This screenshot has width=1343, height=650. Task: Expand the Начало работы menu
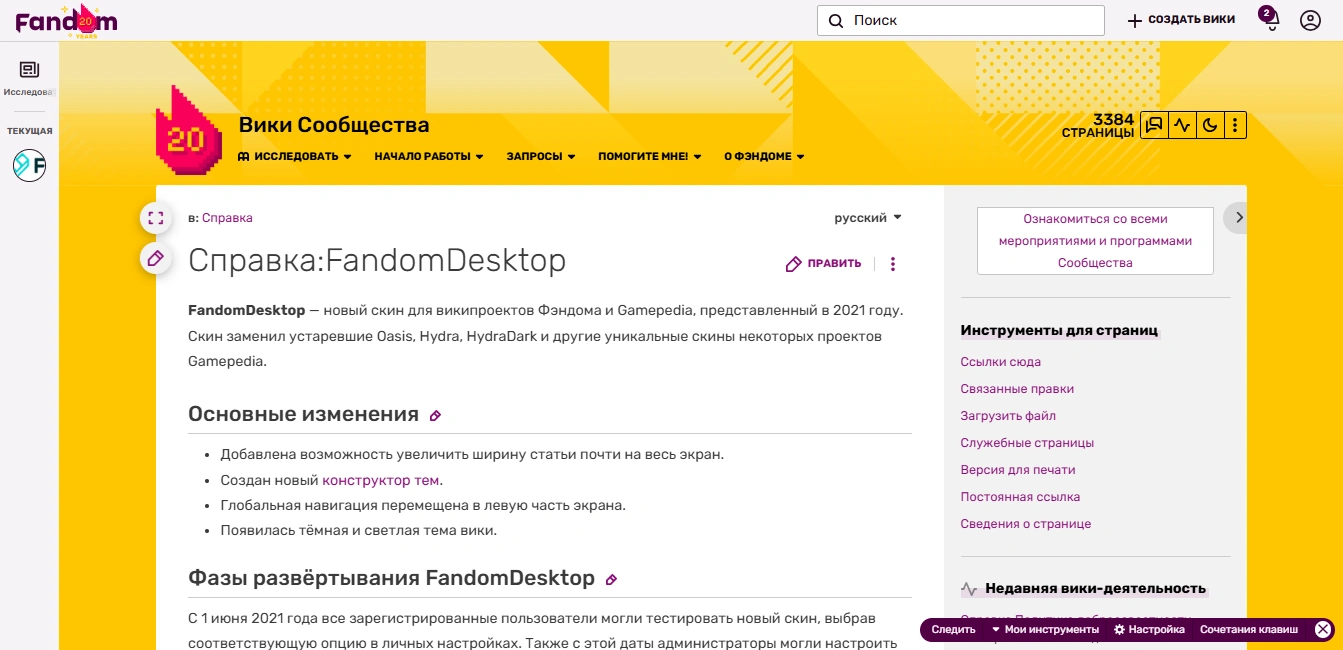tap(429, 156)
